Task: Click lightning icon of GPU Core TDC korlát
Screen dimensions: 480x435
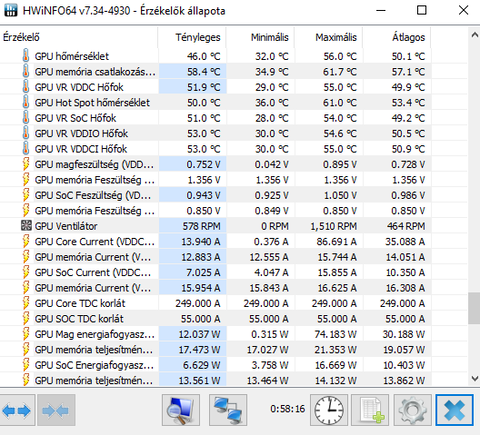Action: coord(26,303)
